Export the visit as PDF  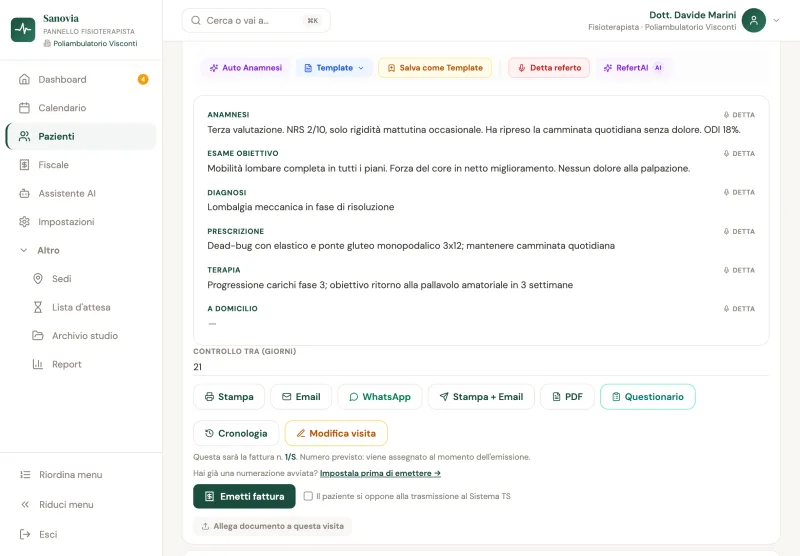567,397
